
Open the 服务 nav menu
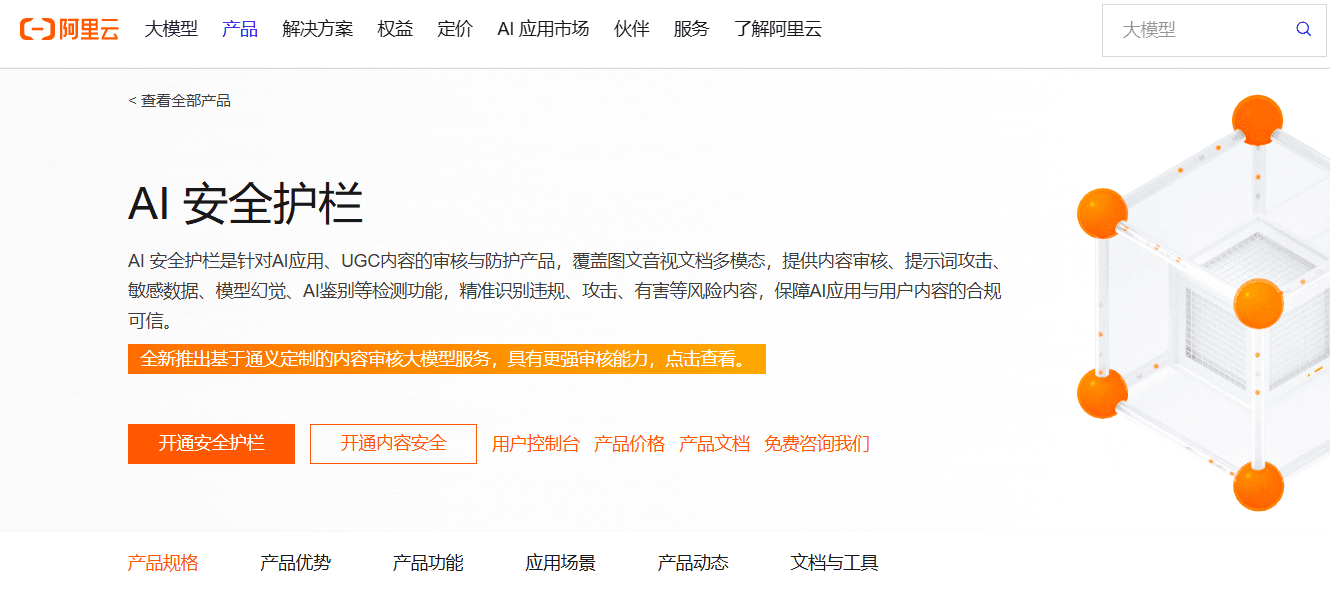[x=692, y=29]
